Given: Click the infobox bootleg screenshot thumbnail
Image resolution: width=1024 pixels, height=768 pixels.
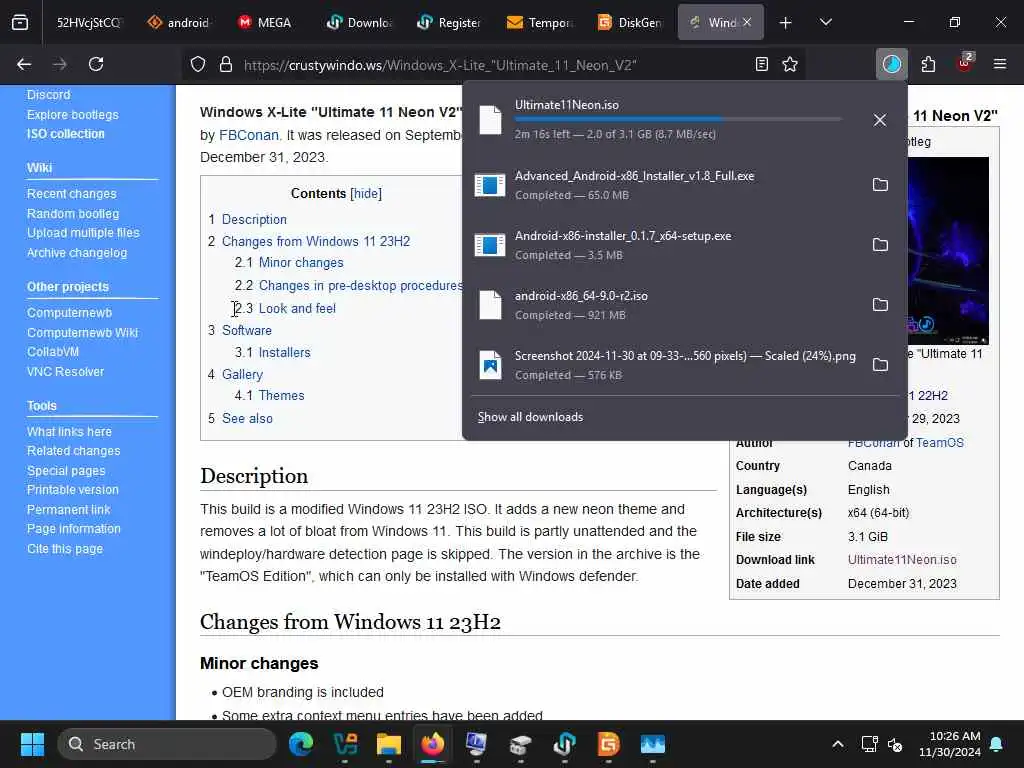Looking at the screenshot, I should [x=948, y=251].
